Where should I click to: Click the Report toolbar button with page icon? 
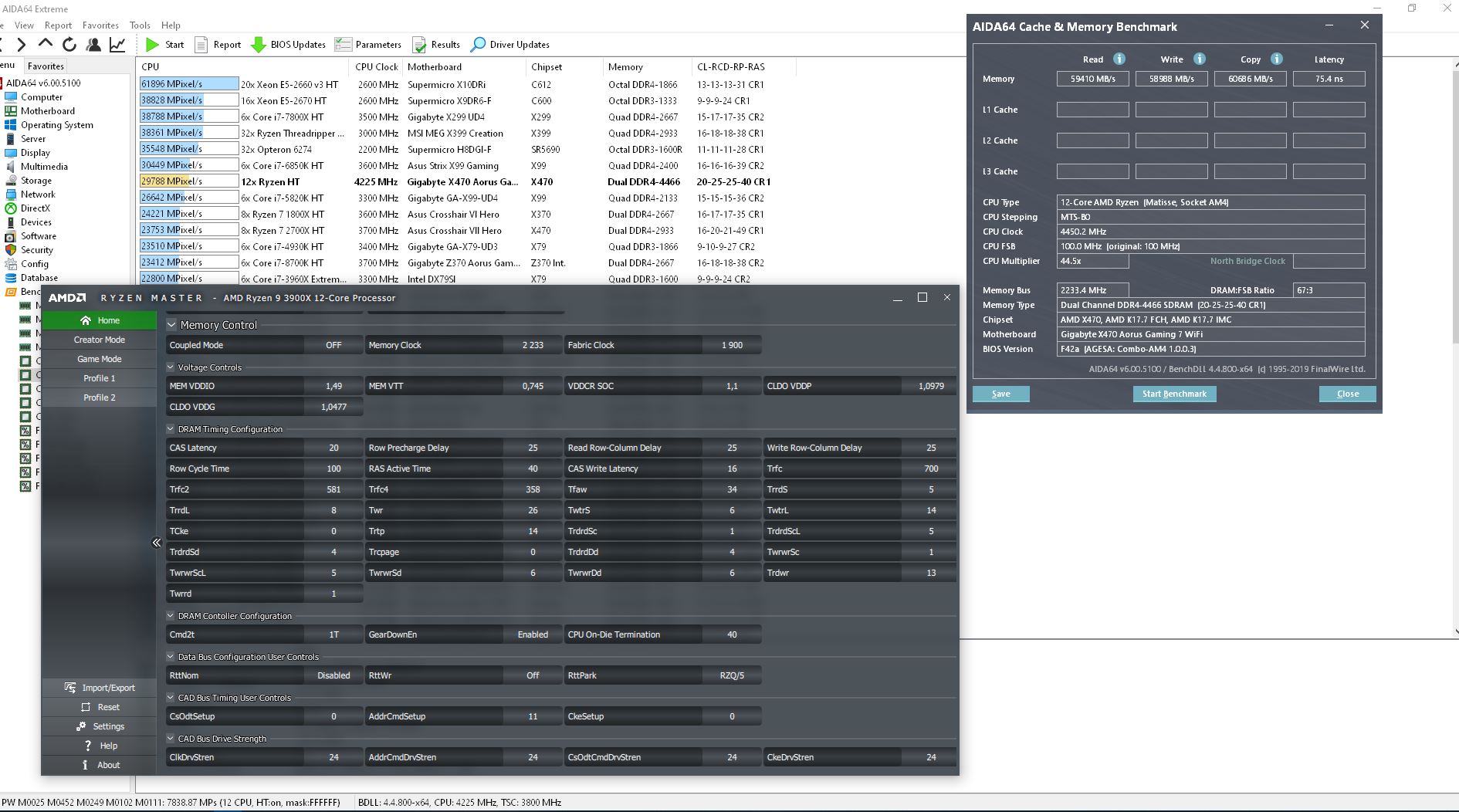click(x=218, y=45)
